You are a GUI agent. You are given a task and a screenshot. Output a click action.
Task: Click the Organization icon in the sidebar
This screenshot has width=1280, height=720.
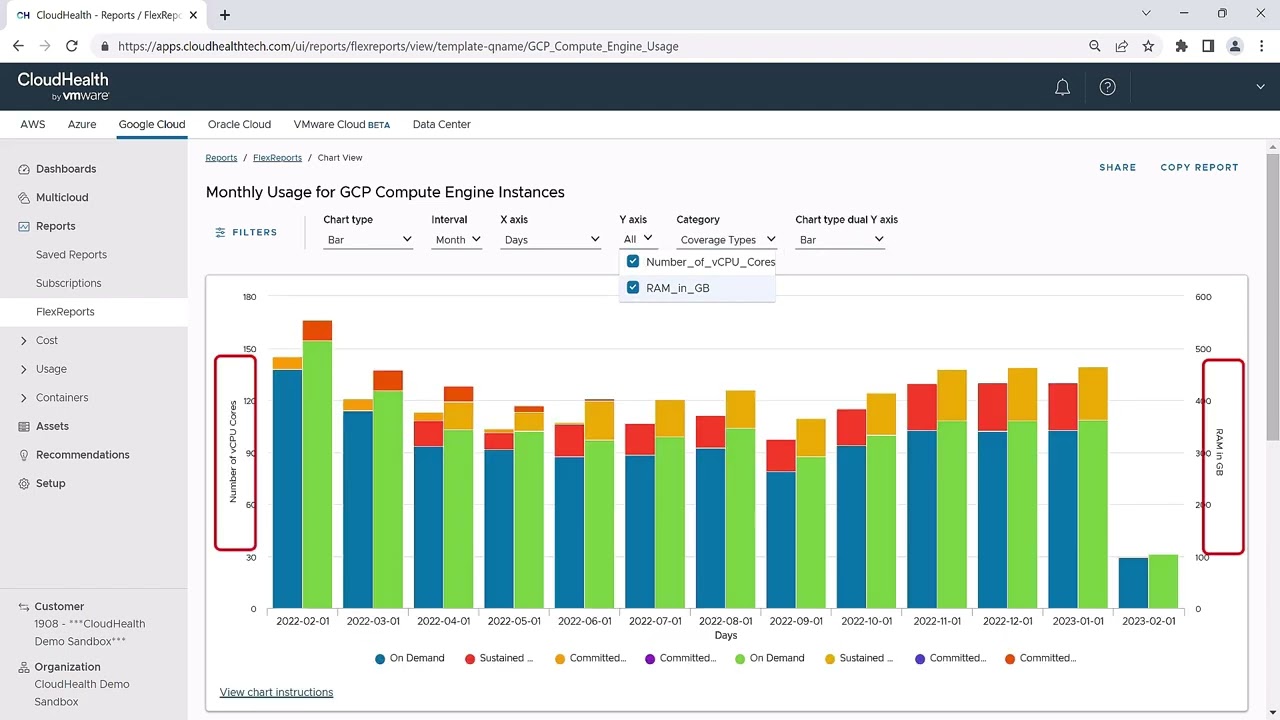24,667
